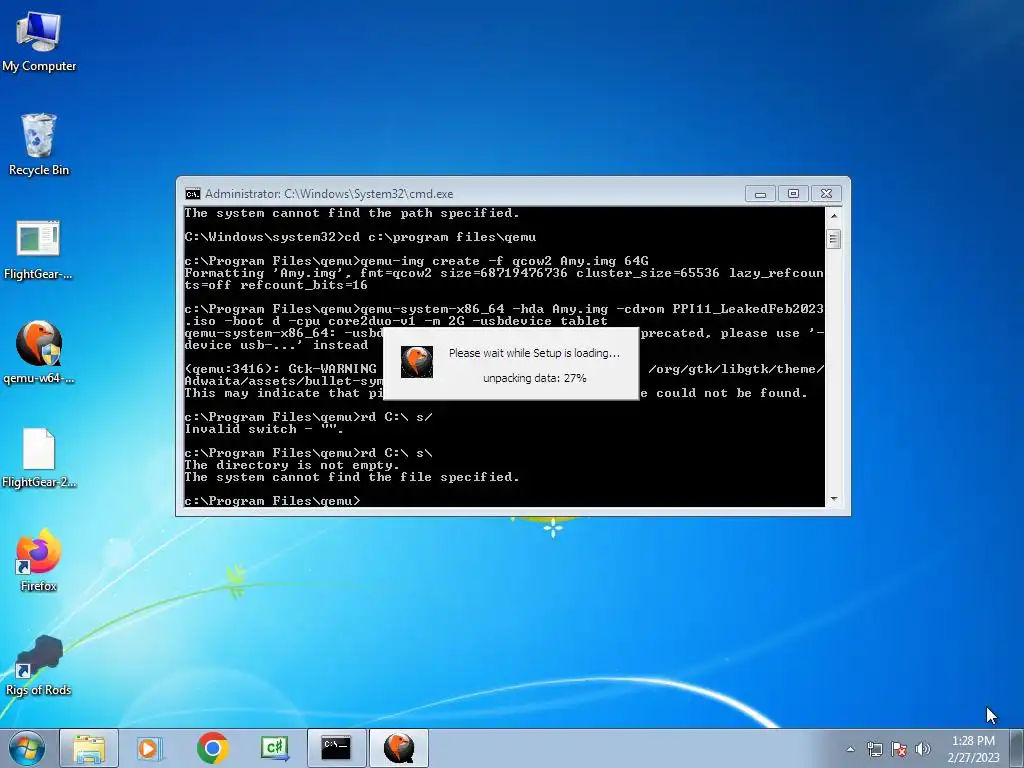The image size is (1024, 768).
Task: Click the cmd scrollbar down arrow
Action: point(833,499)
